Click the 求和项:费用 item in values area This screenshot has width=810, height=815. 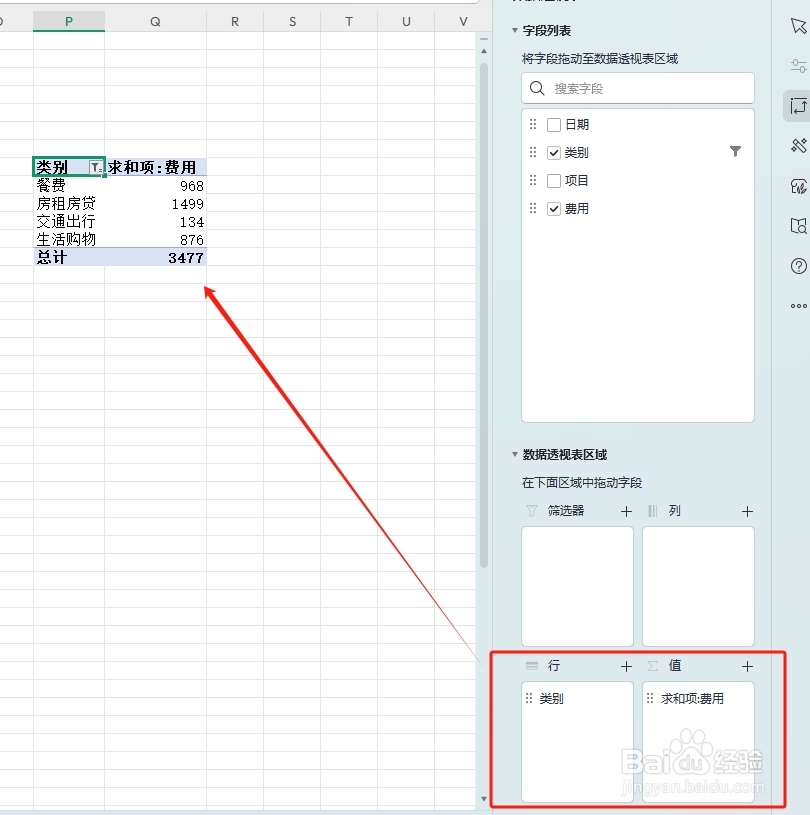(692, 698)
